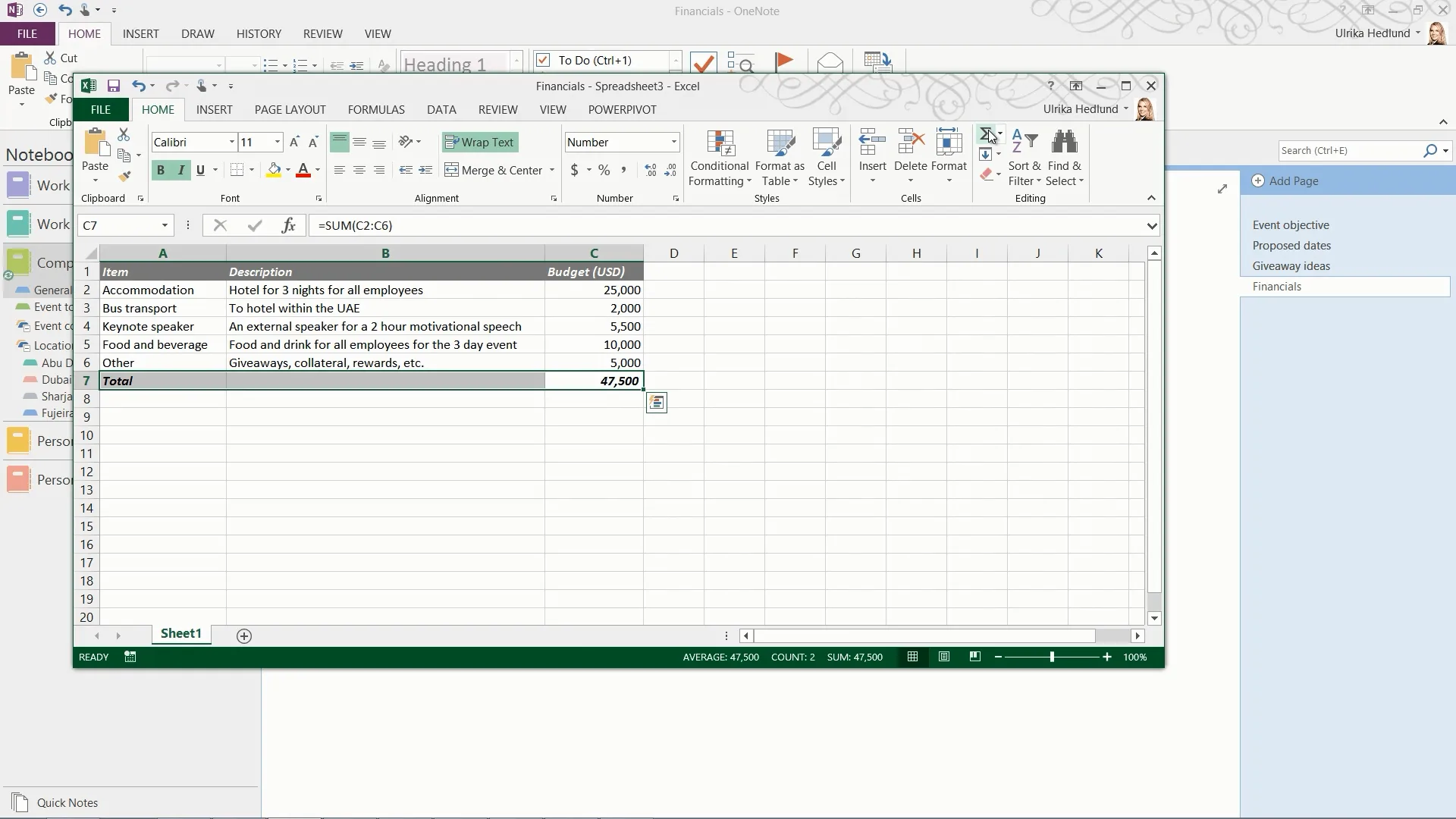This screenshot has height=819, width=1456.
Task: Open the Financials page in OneNote
Action: tap(1276, 286)
